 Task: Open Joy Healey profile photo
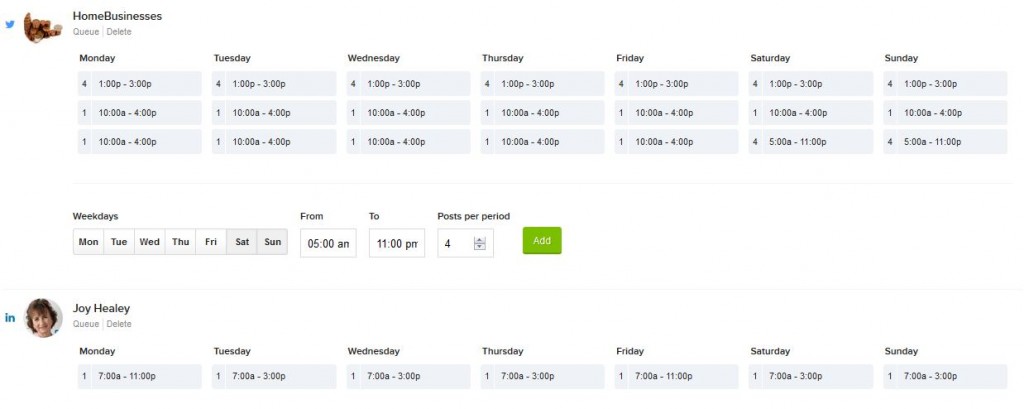[x=43, y=318]
